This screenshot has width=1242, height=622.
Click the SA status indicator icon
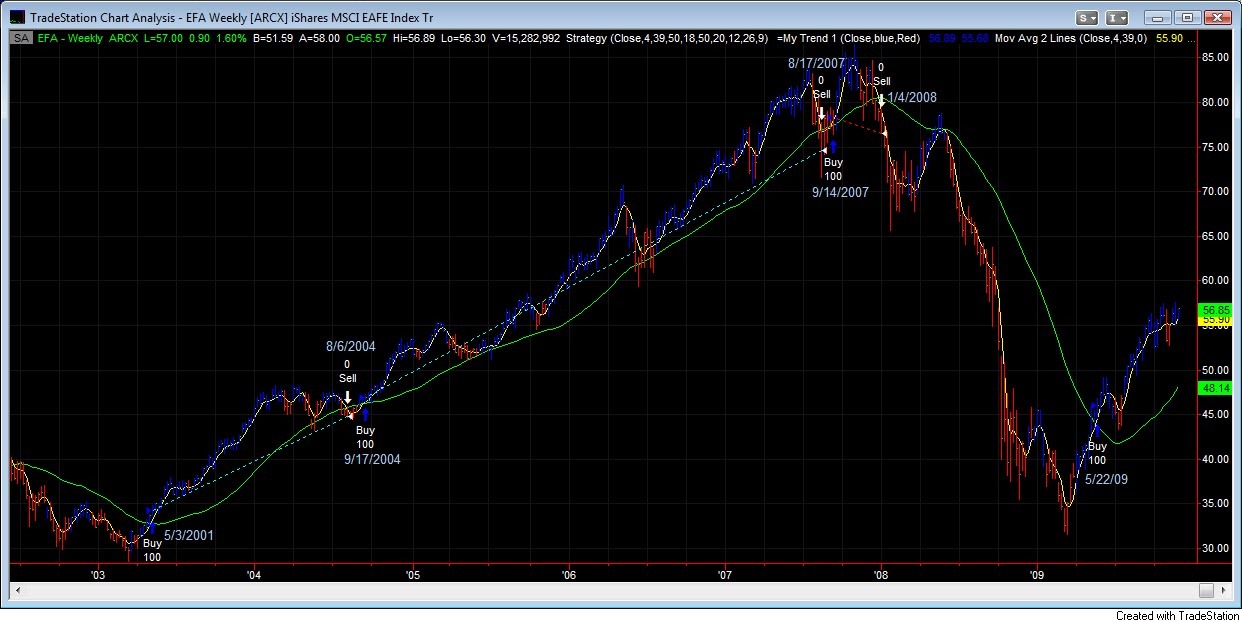pos(19,37)
